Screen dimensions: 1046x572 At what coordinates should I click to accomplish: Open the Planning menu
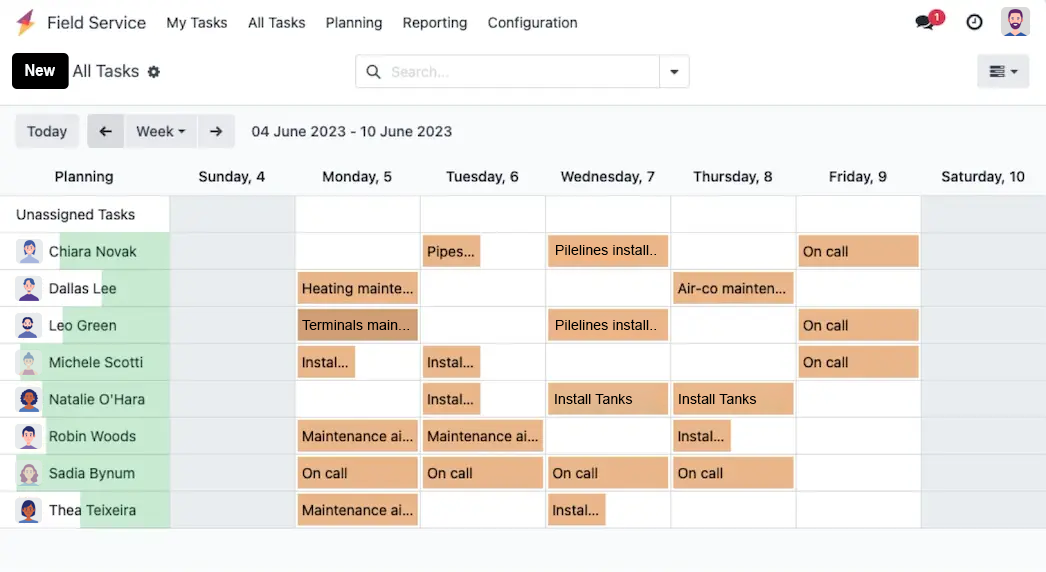tap(354, 23)
